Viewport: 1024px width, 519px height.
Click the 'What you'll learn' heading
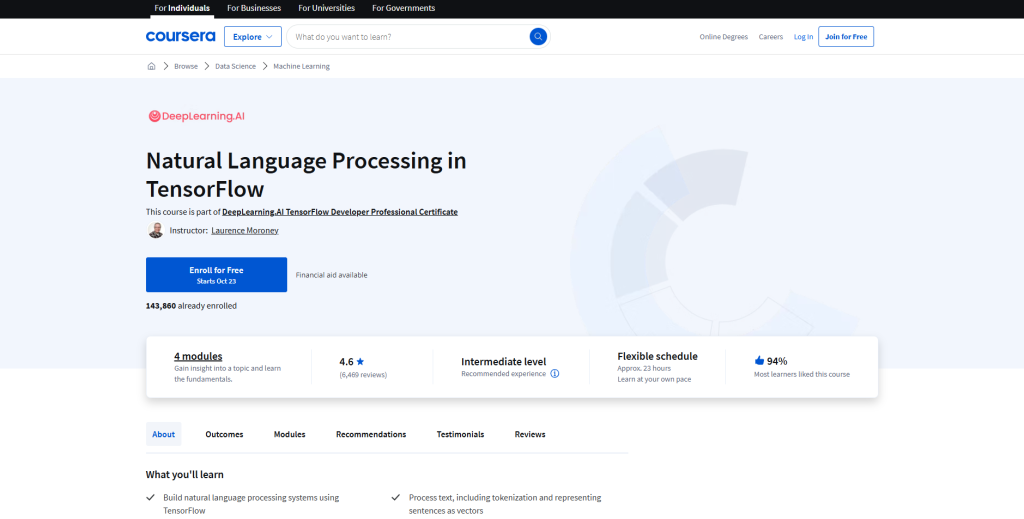click(185, 475)
